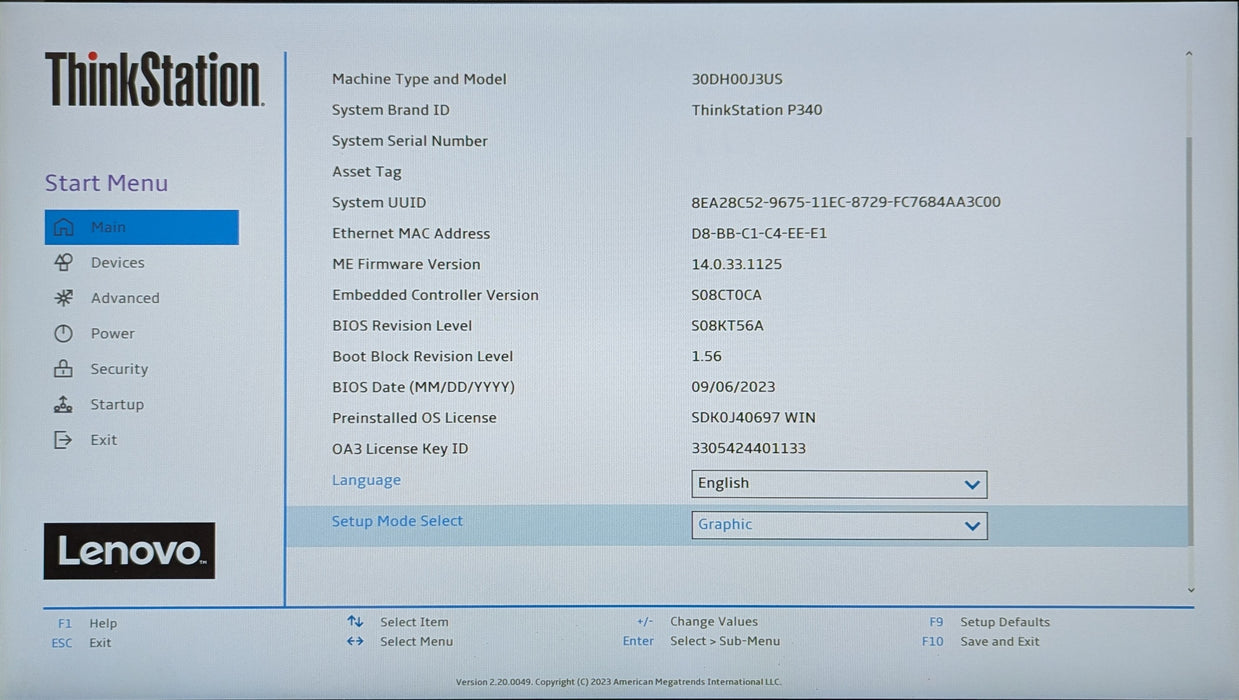Click ME firmware version 14.0.33.1125

[x=737, y=264]
